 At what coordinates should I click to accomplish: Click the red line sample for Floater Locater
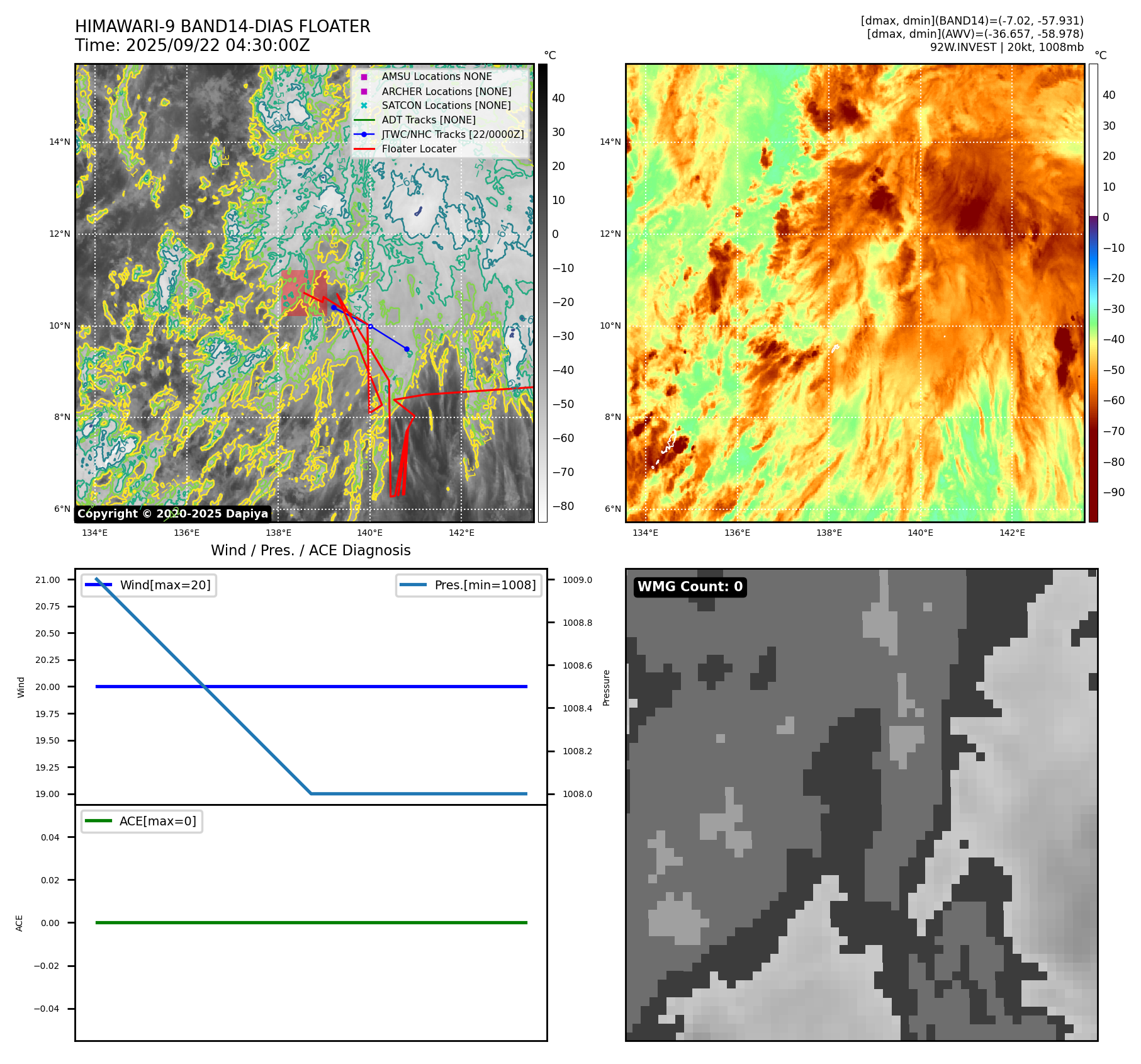[364, 149]
